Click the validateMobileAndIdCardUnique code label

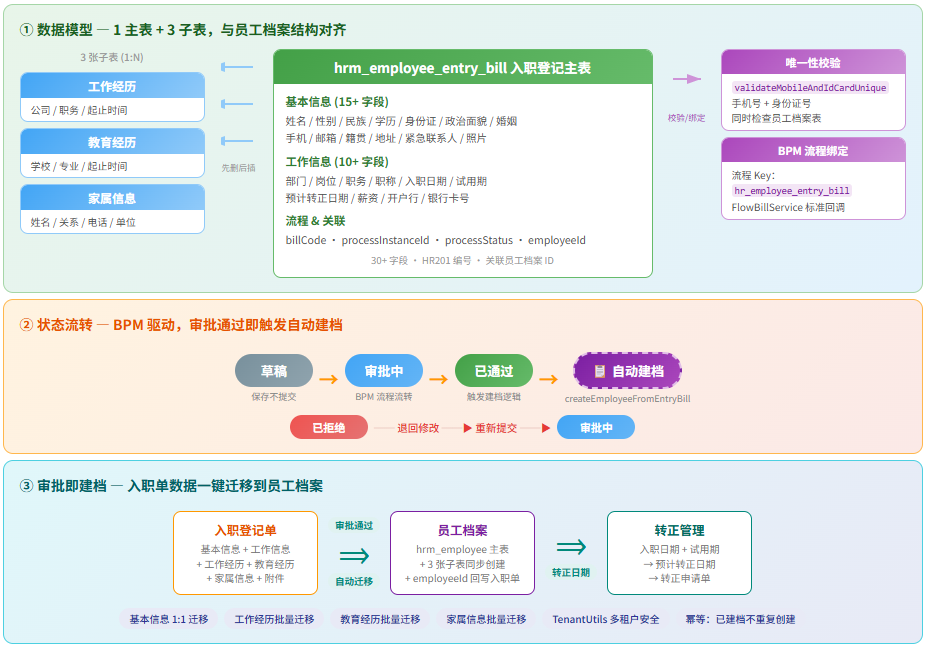810,88
